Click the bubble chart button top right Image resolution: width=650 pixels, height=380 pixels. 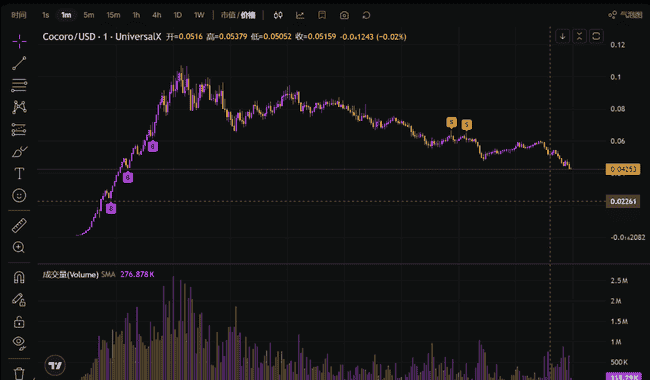pyautogui.click(x=626, y=15)
